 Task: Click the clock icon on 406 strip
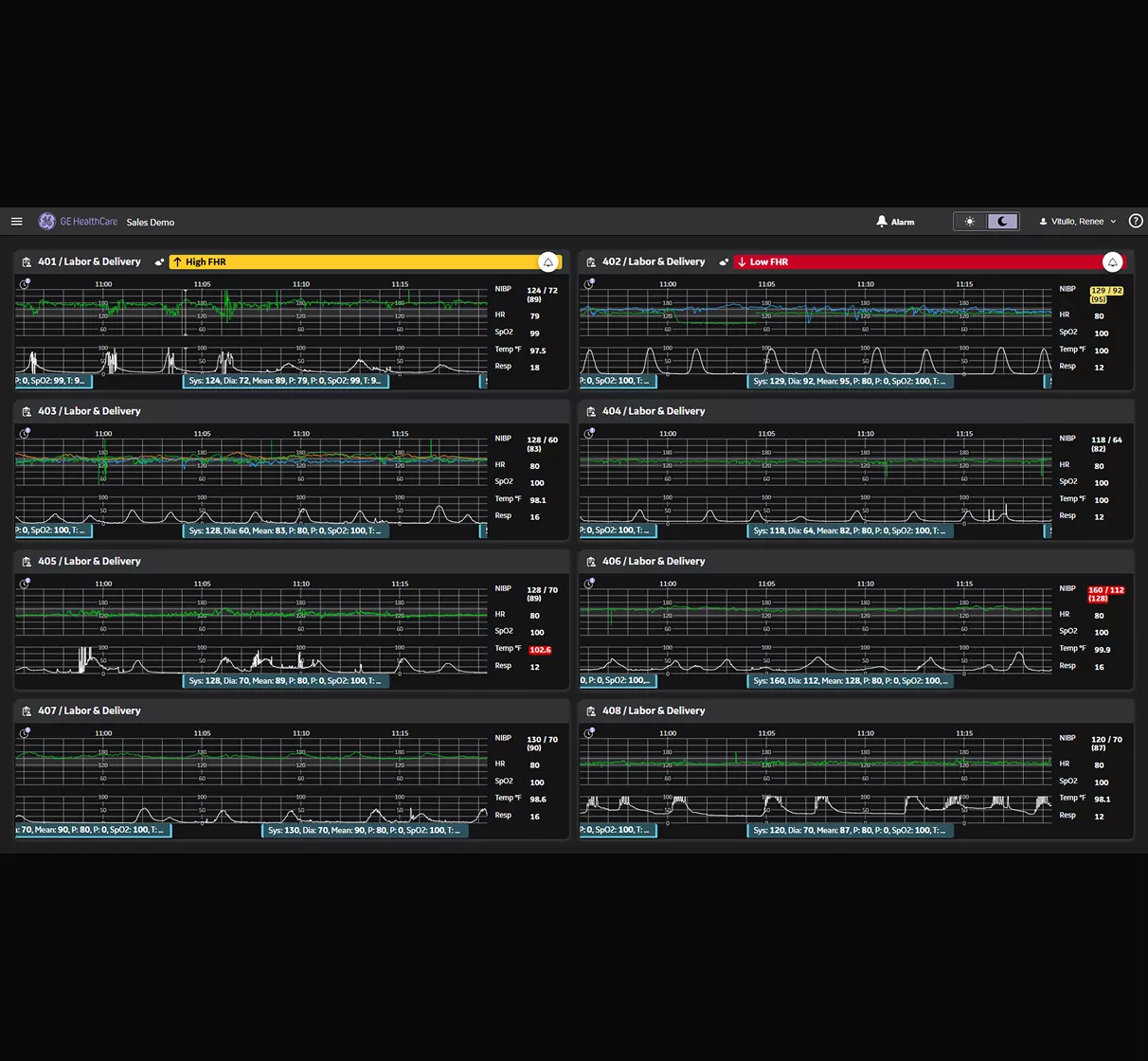(589, 583)
